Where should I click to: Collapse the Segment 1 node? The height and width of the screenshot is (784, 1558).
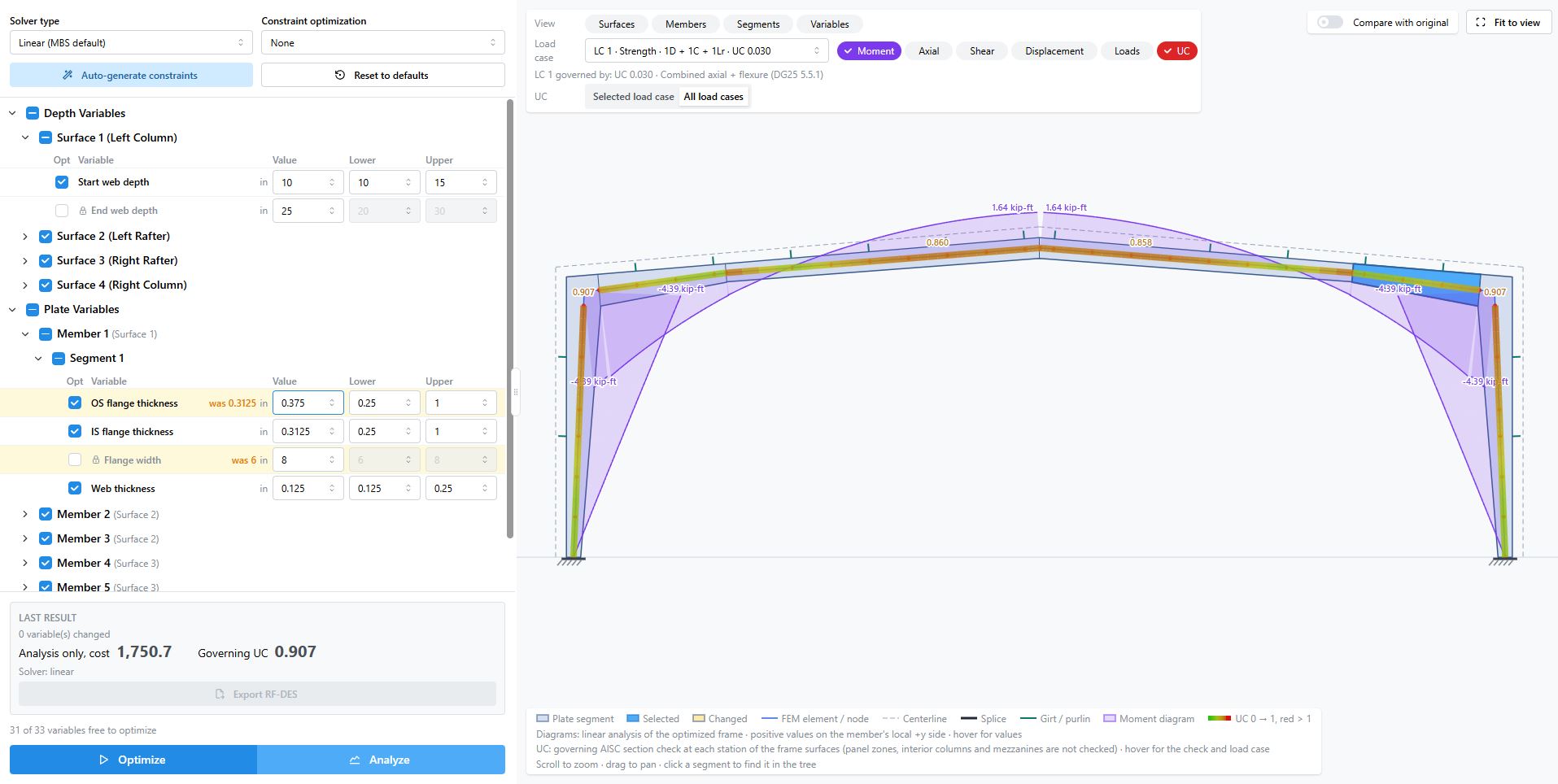(38, 358)
